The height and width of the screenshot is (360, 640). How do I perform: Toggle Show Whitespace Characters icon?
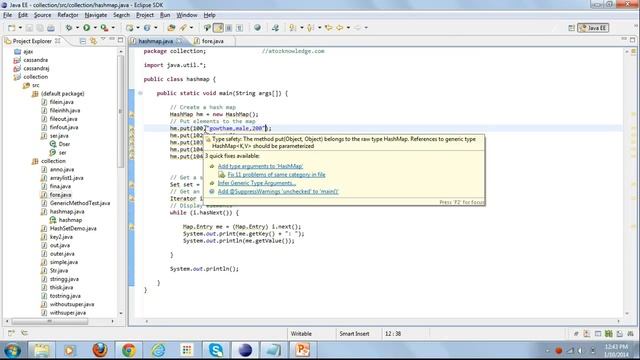pos(240,28)
